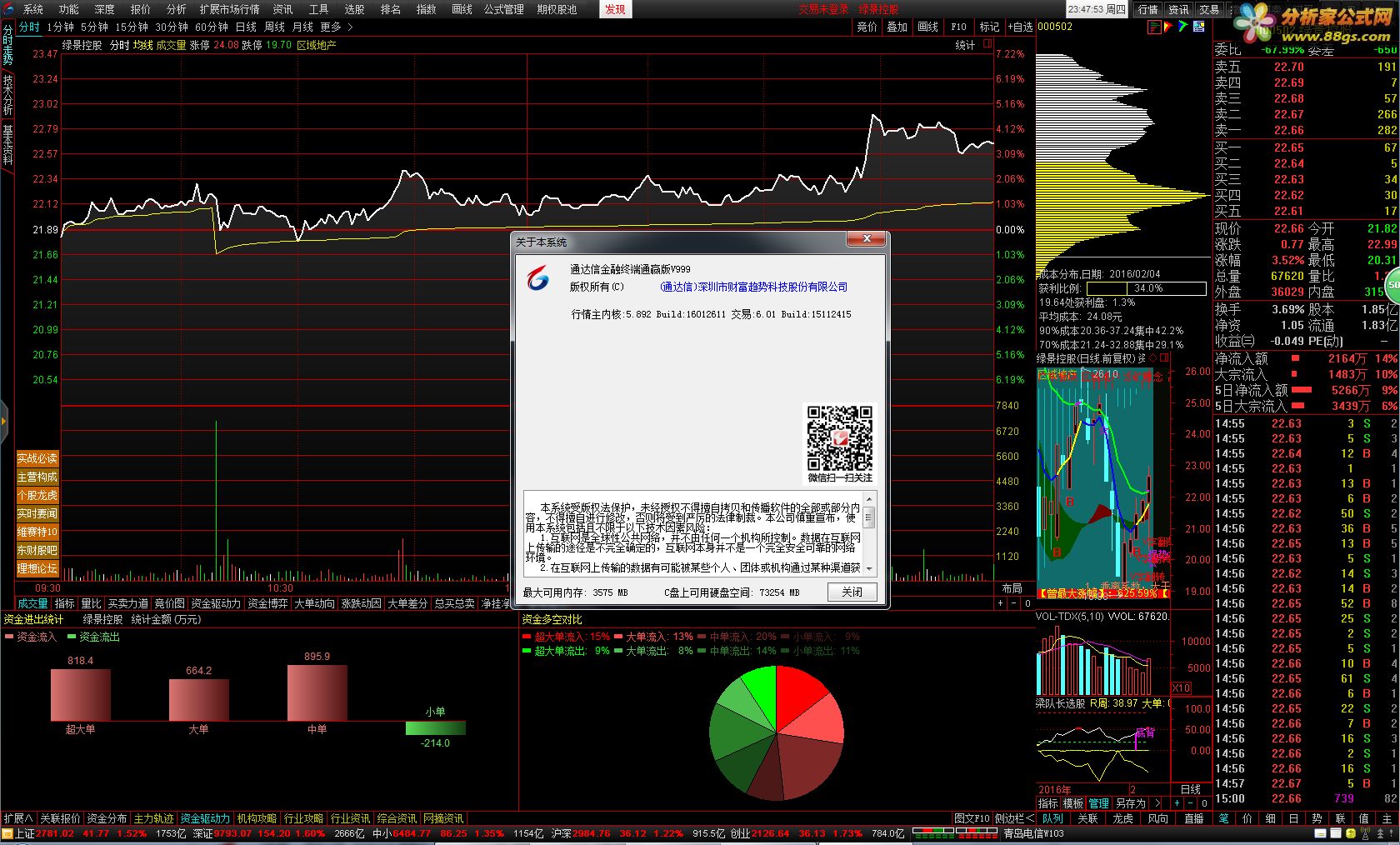Image resolution: width=1400 pixels, height=845 pixels.
Task: Open the 选股 menu
Action: pyautogui.click(x=354, y=9)
